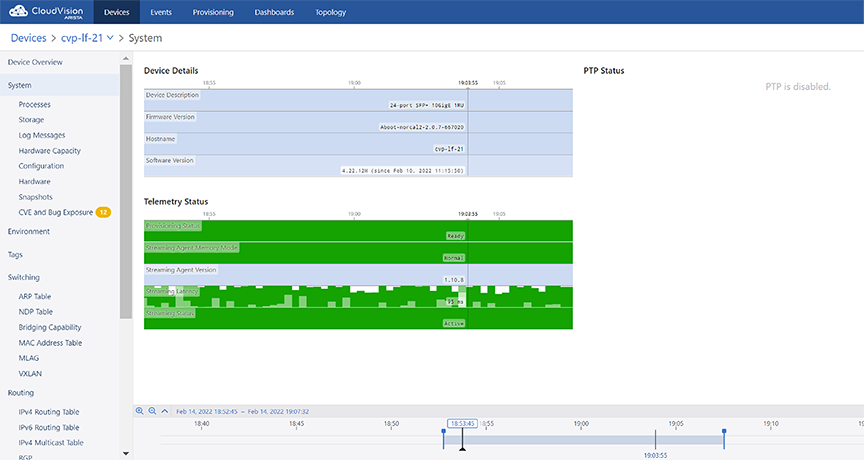Go to the Dashboards tab

tap(274, 12)
